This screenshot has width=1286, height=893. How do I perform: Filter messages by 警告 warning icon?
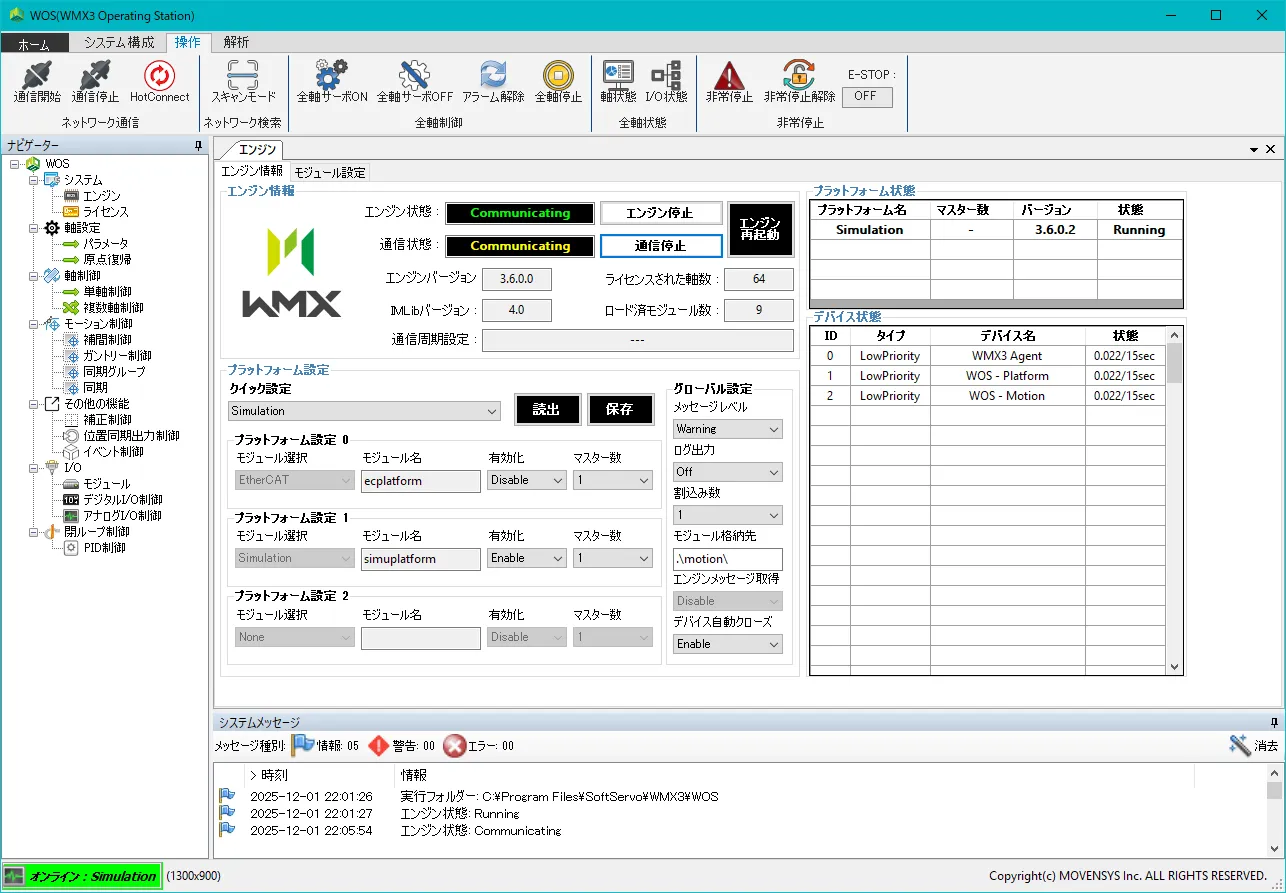click(x=379, y=745)
